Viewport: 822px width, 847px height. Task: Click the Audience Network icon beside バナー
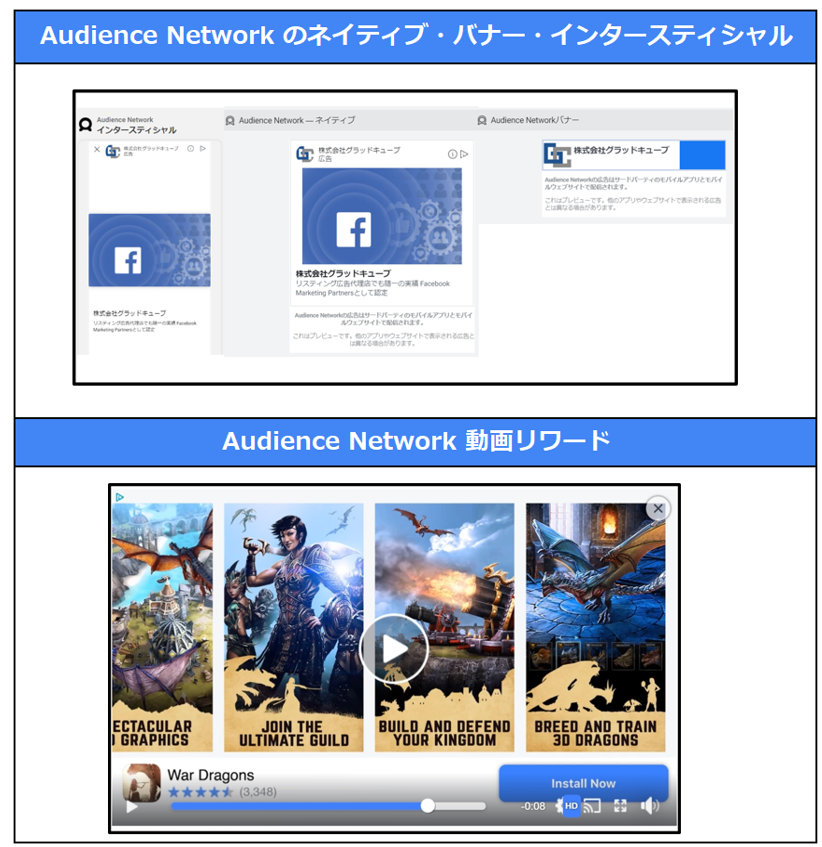[482, 120]
